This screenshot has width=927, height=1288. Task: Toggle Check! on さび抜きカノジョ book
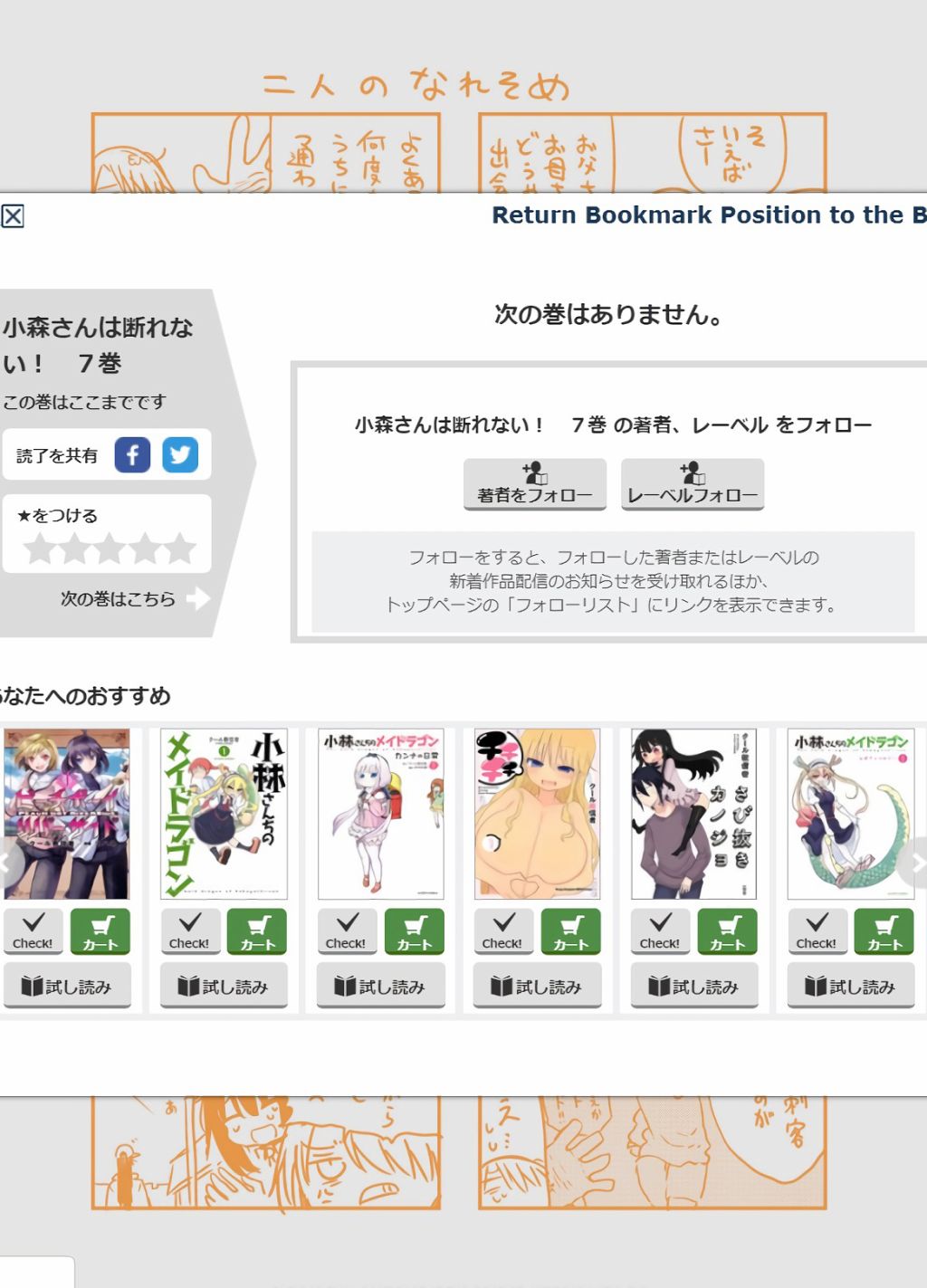tap(660, 931)
